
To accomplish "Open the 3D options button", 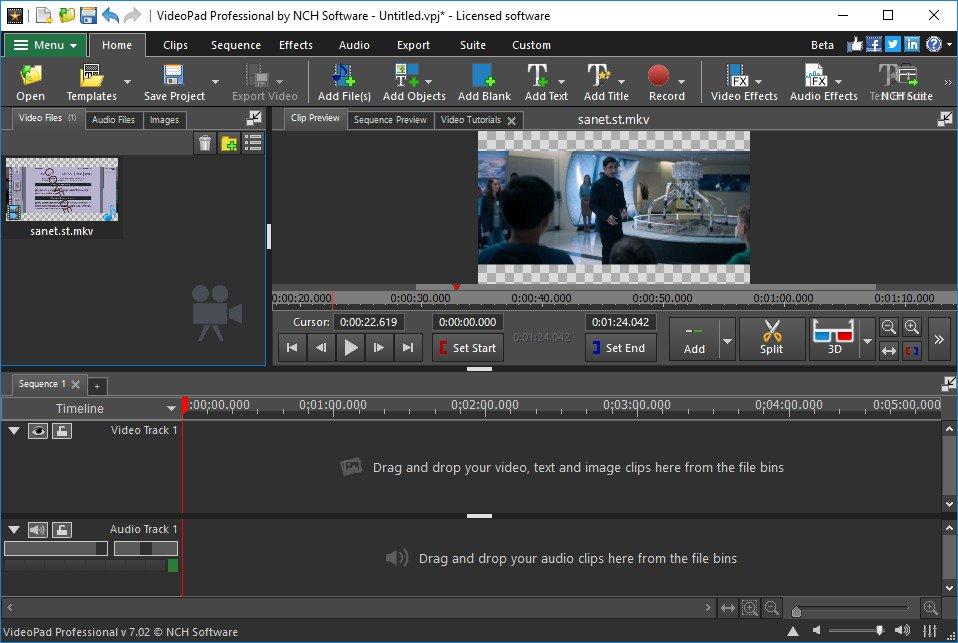I will 833,338.
